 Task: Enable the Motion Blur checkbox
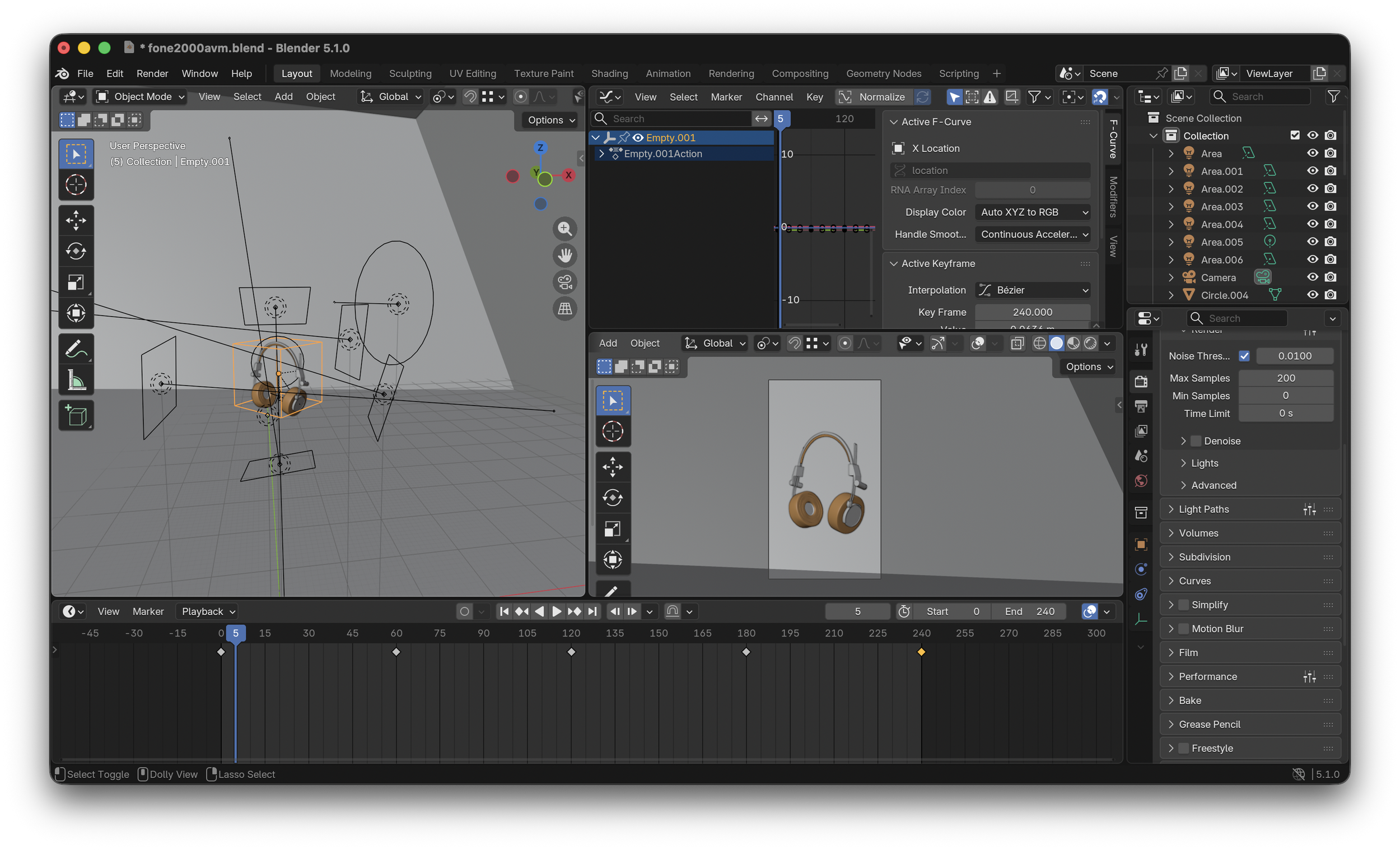tap(1183, 629)
